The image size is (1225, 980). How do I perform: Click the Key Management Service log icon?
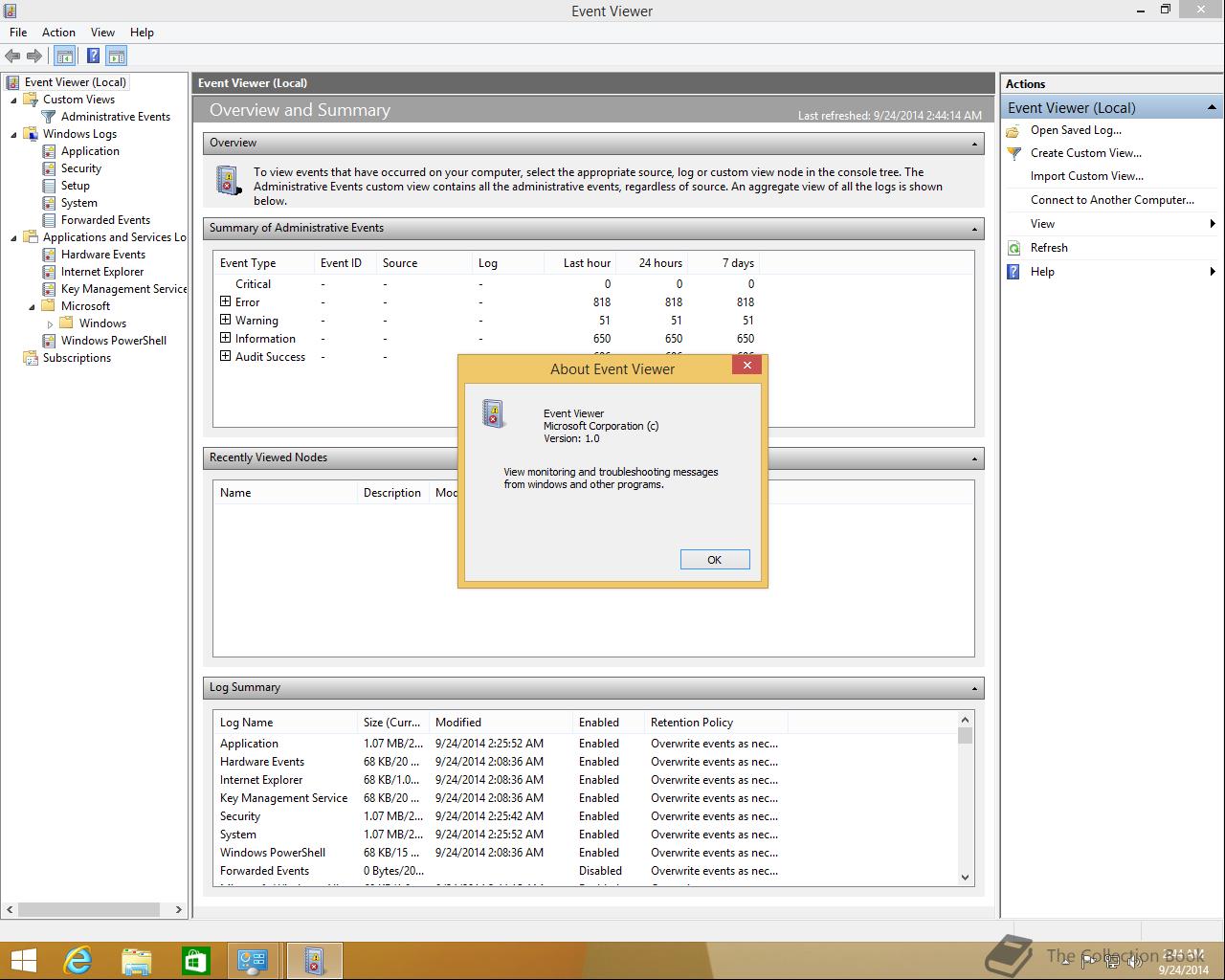49,289
